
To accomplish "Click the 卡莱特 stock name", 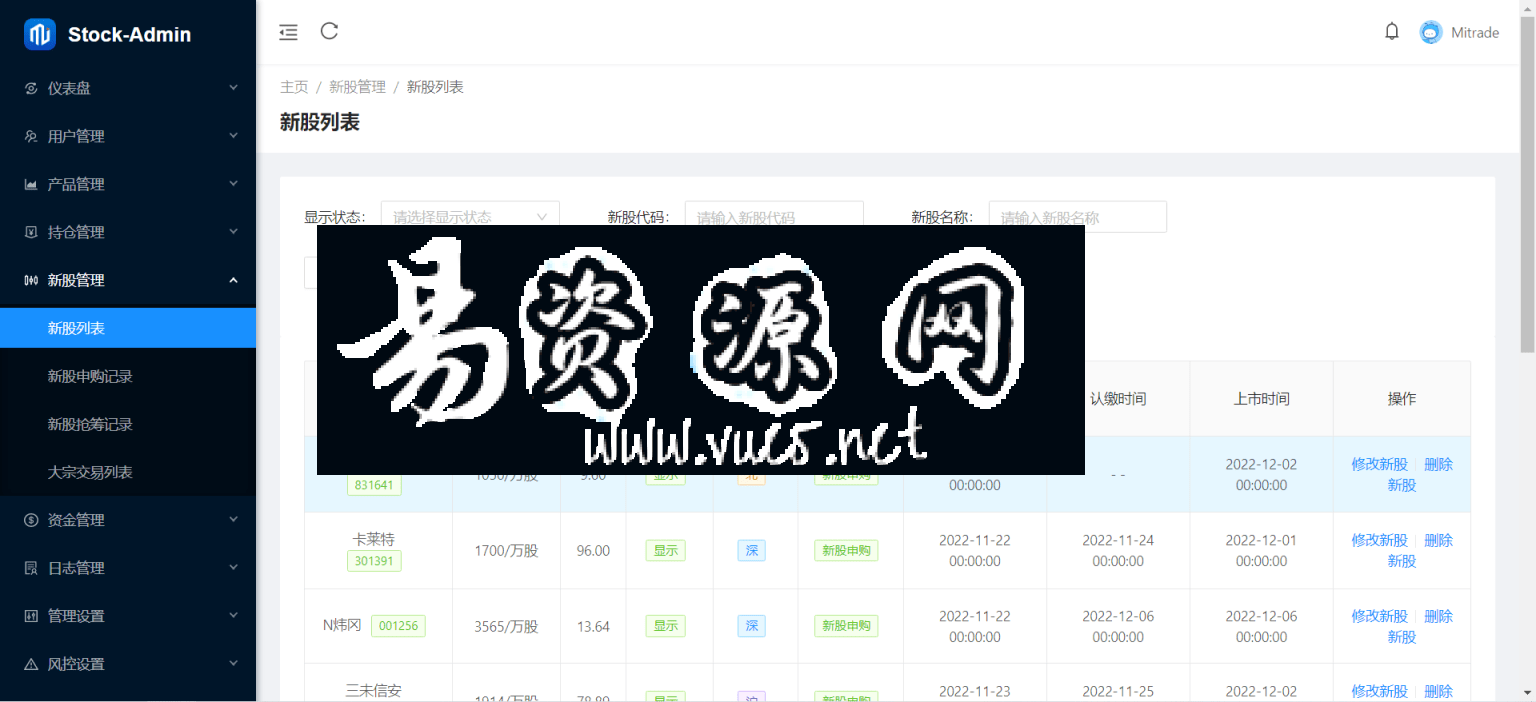I will pos(374,539).
